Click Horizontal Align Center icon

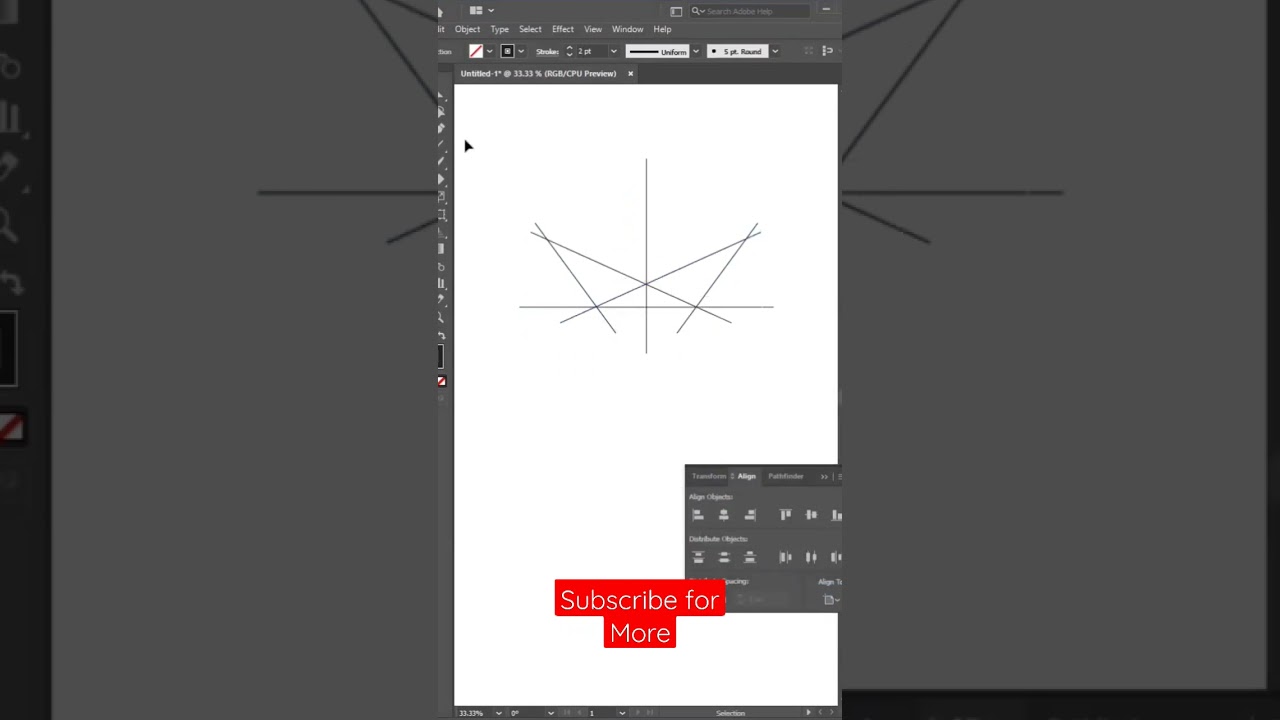tap(724, 515)
